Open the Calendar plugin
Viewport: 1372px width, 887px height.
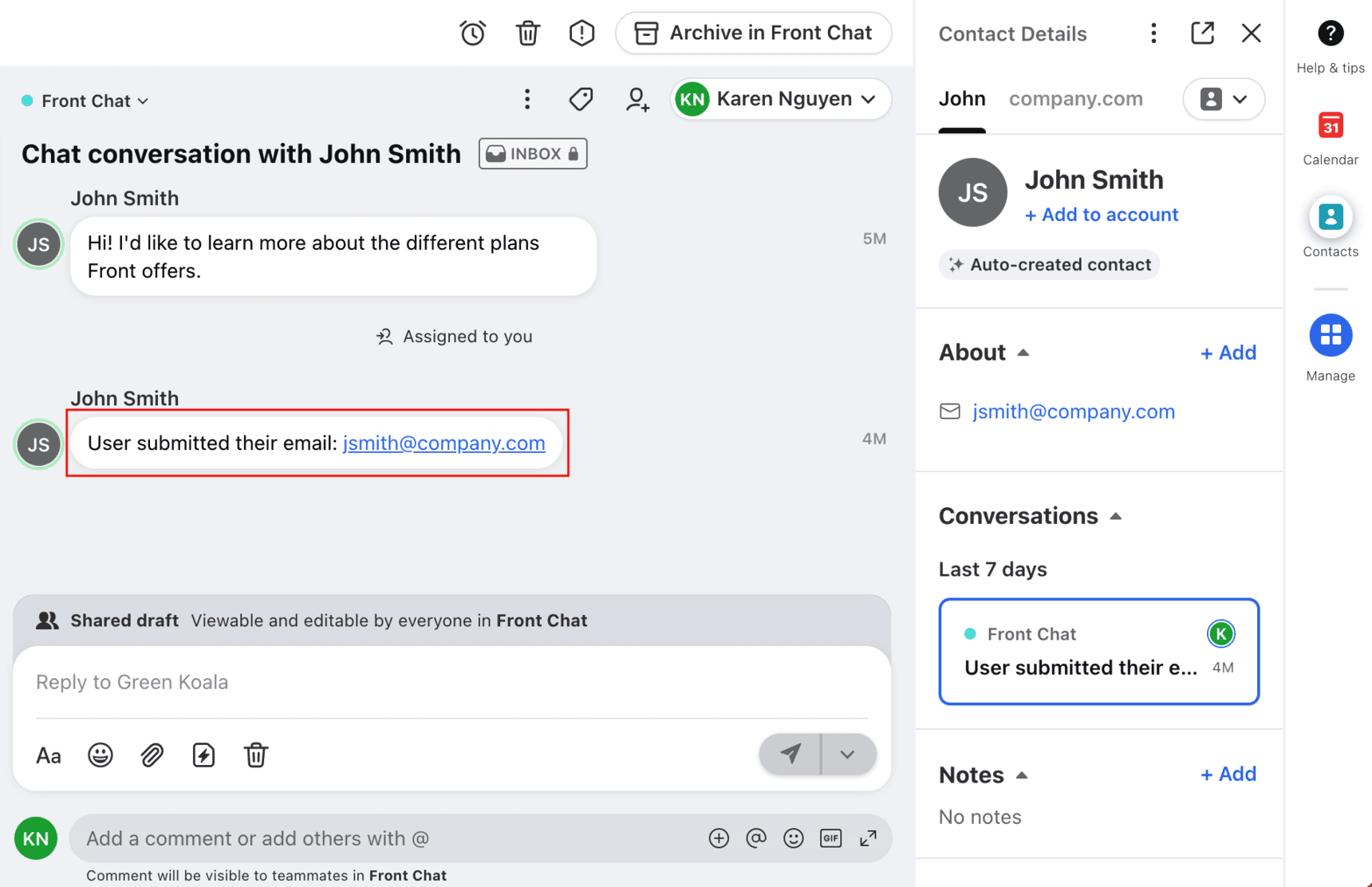pyautogui.click(x=1331, y=138)
